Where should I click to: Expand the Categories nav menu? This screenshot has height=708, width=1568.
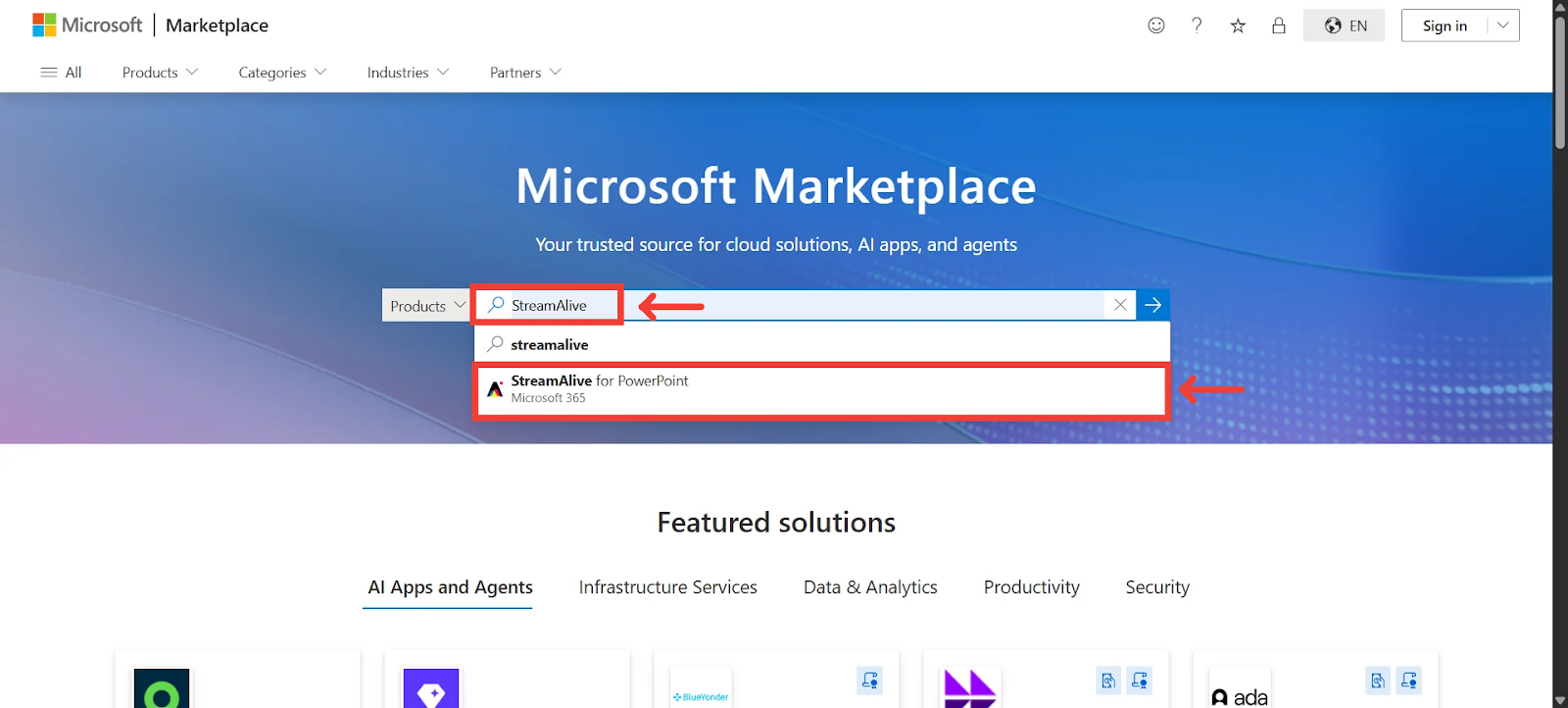click(282, 73)
